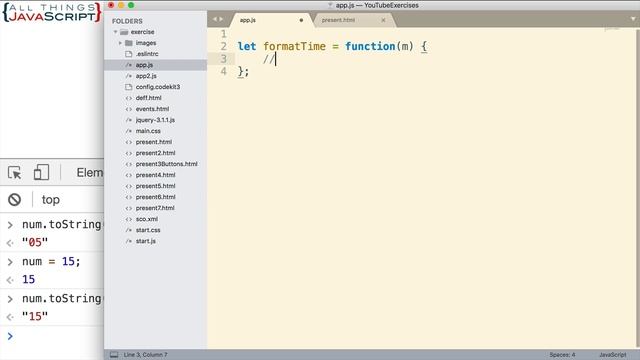Screen dimensions: 640x360
Task: Click the "15" string console output
Action: [35, 316]
